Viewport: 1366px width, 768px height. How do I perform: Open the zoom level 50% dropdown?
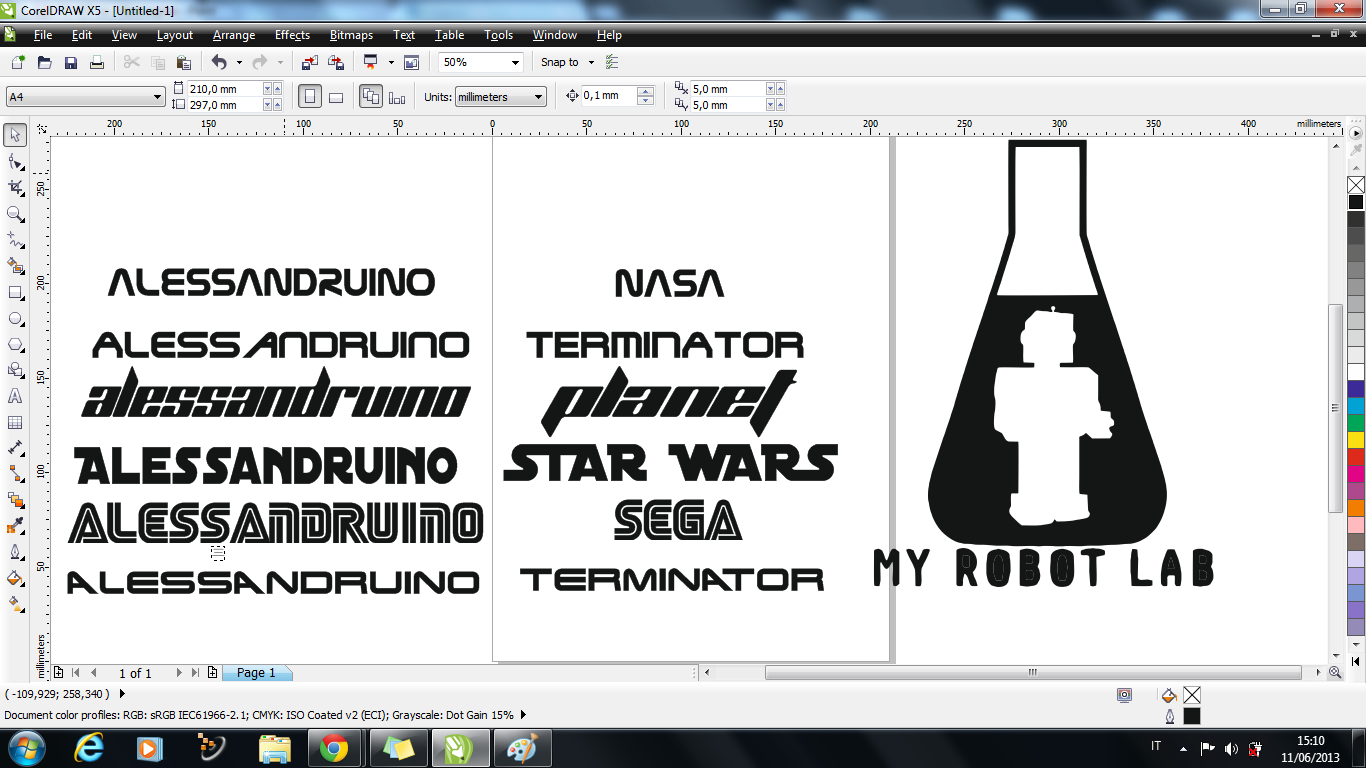pos(516,62)
